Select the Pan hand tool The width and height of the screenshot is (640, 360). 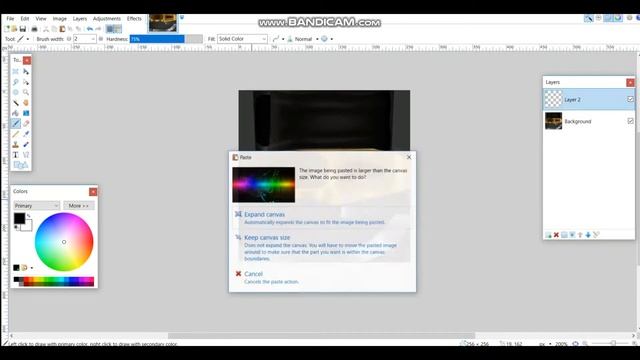pos(26,102)
